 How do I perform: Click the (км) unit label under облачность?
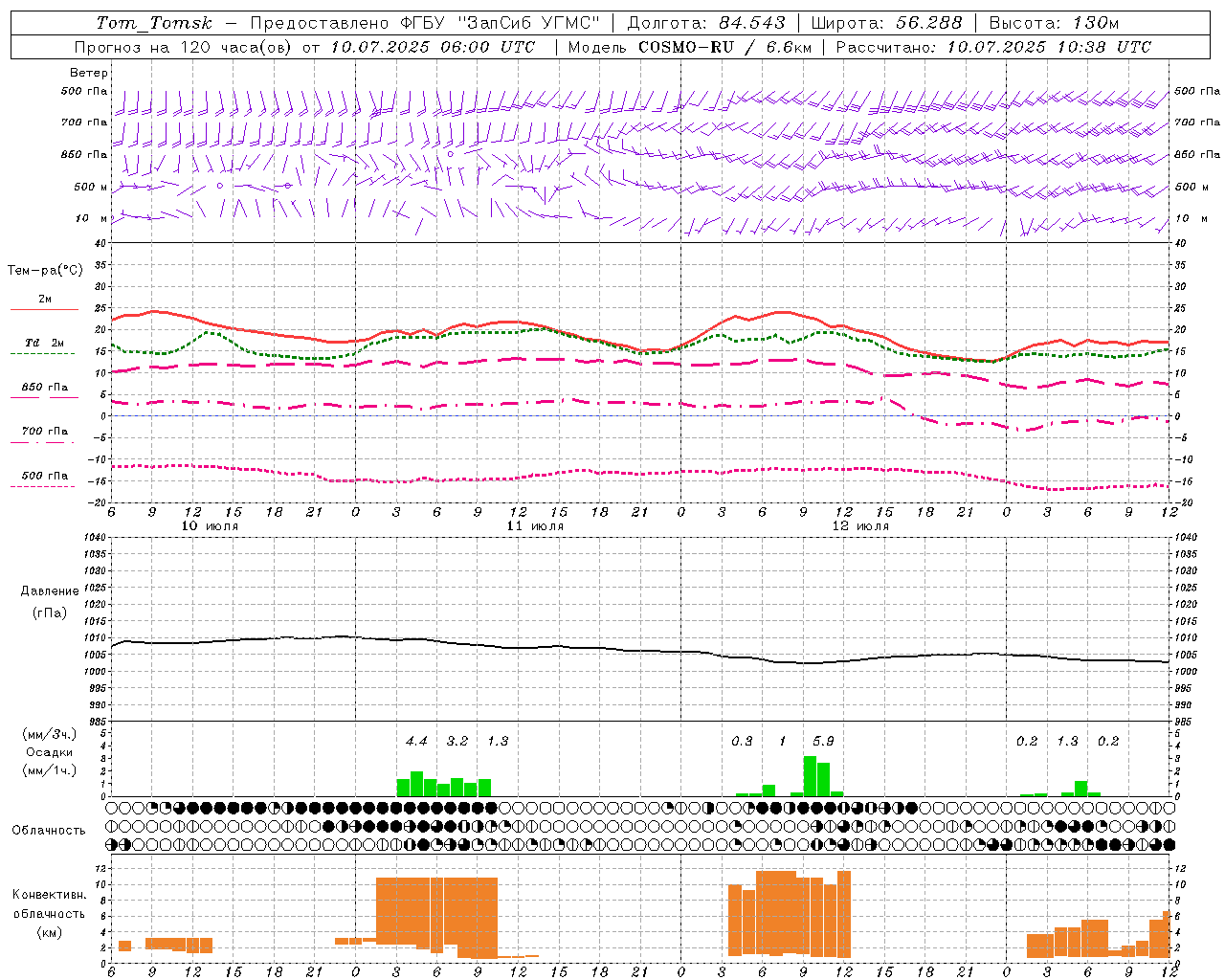click(50, 932)
